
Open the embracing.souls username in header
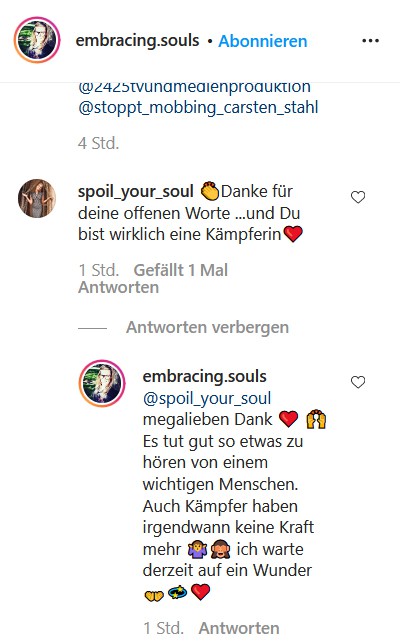(x=138, y=40)
